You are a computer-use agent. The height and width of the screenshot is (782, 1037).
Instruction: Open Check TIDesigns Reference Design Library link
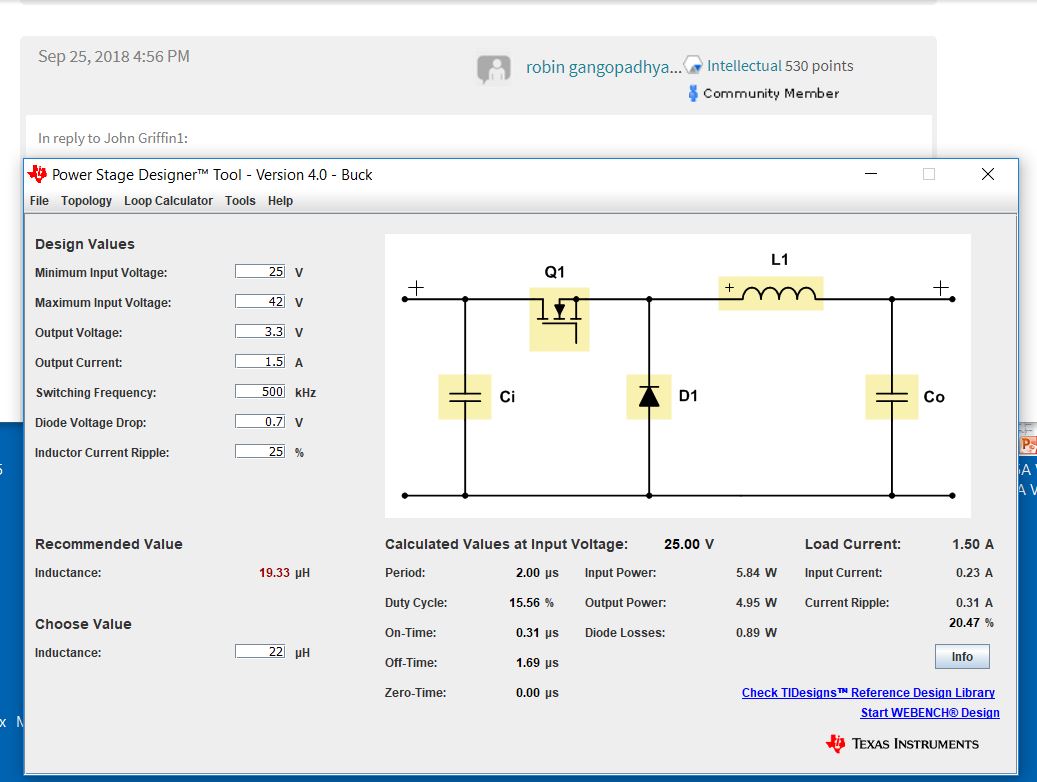click(x=868, y=693)
